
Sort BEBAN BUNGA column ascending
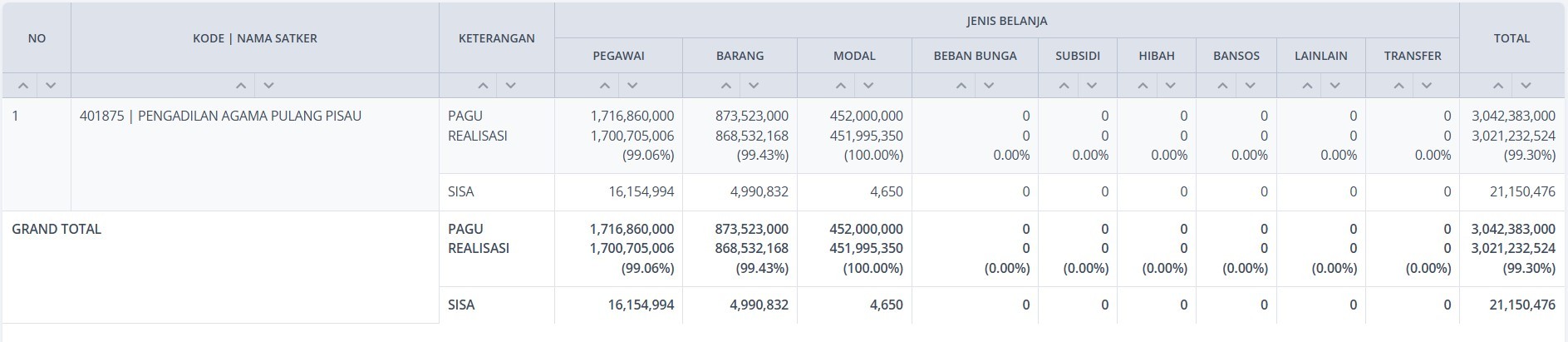click(961, 86)
